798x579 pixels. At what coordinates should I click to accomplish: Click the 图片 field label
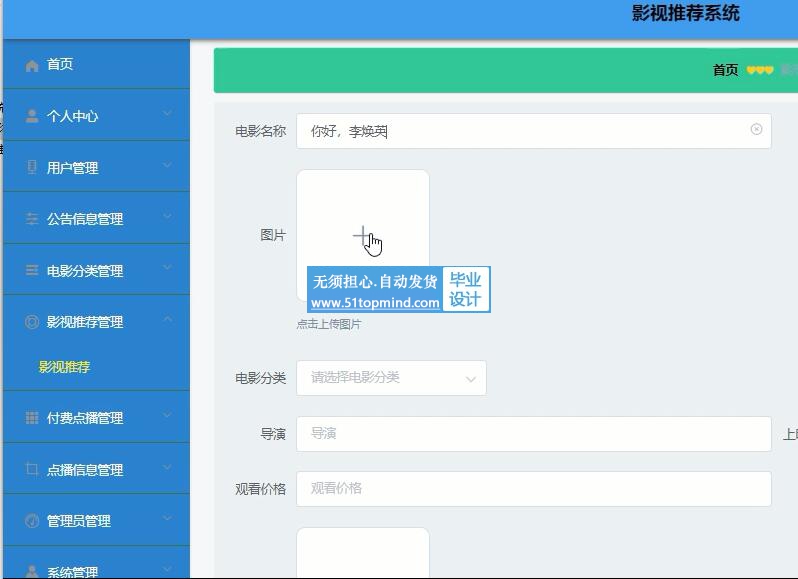(273, 235)
